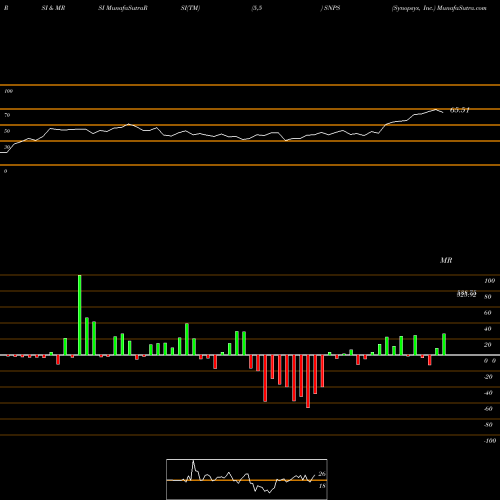The width and height of the screenshot is (500, 500).
Task: Click the 65.51 RSI value label
Action: [460, 110]
